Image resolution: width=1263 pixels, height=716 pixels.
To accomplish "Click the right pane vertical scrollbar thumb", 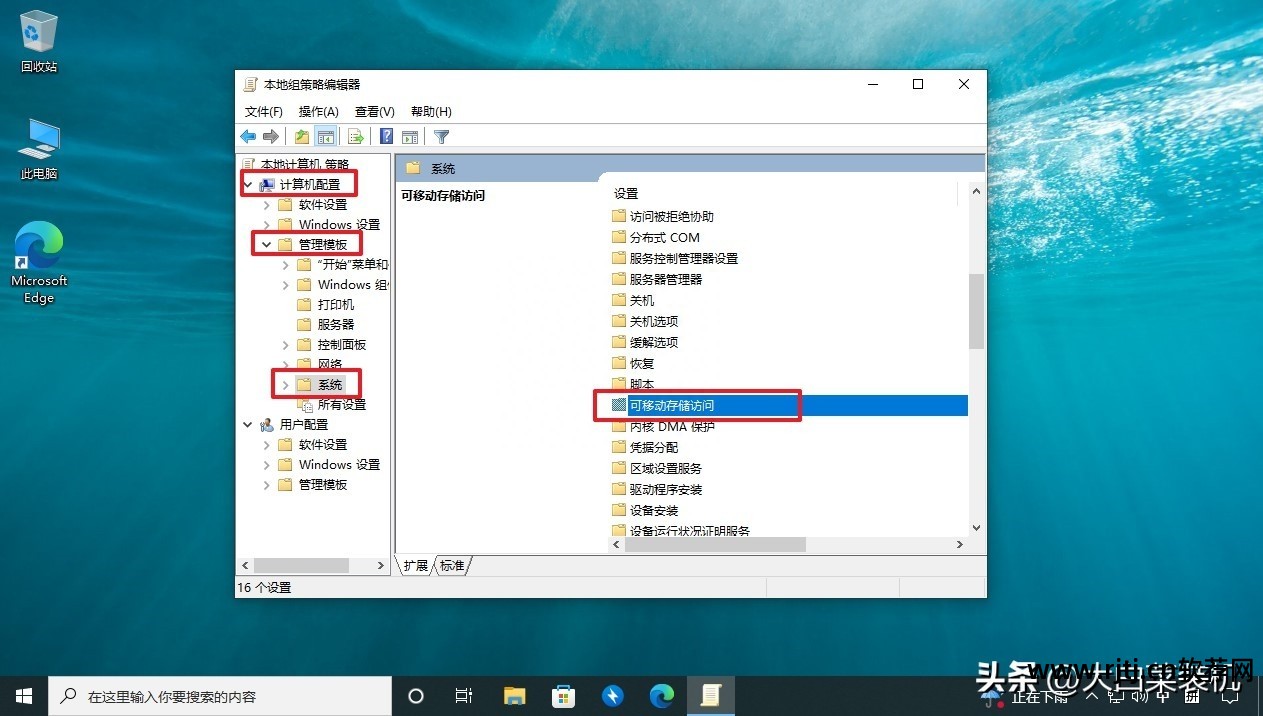I will (976, 310).
